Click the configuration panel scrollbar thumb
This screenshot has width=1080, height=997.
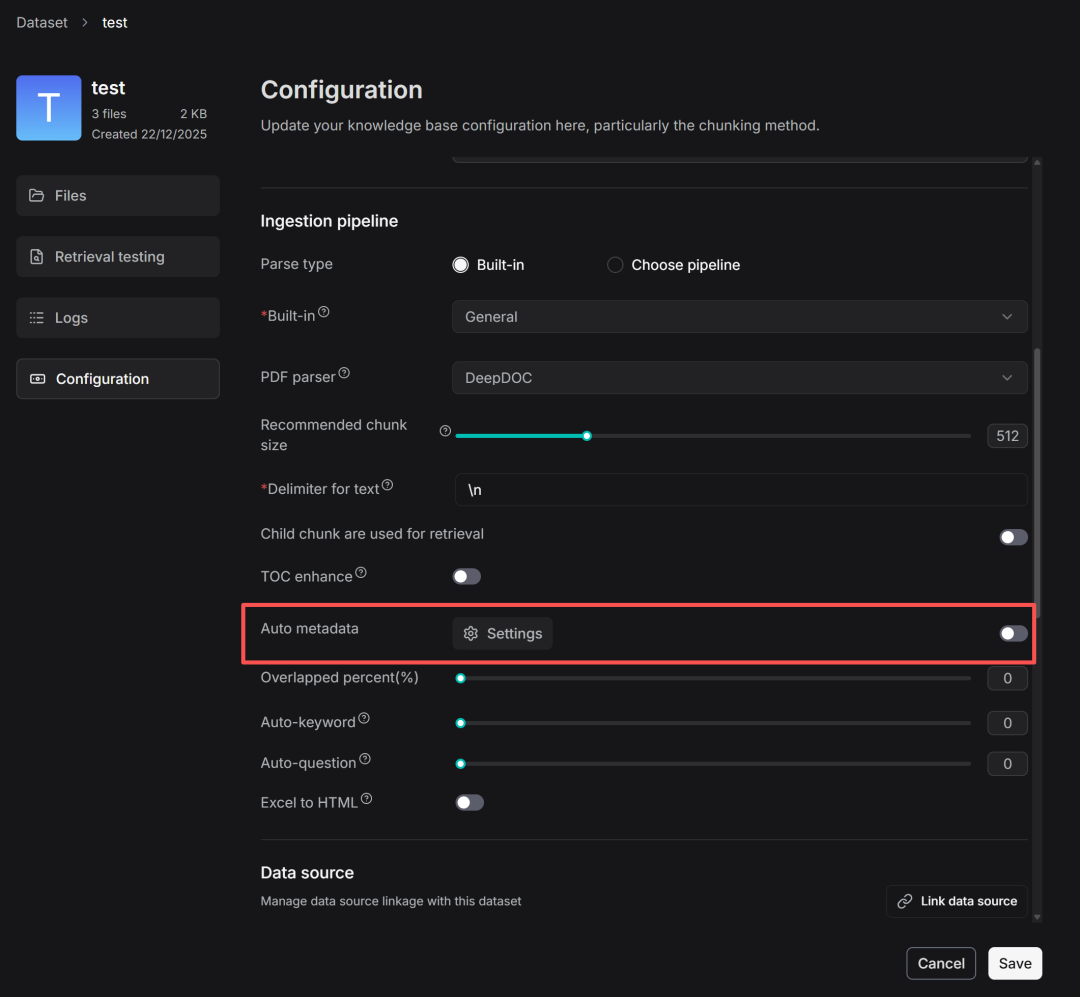tap(1037, 482)
